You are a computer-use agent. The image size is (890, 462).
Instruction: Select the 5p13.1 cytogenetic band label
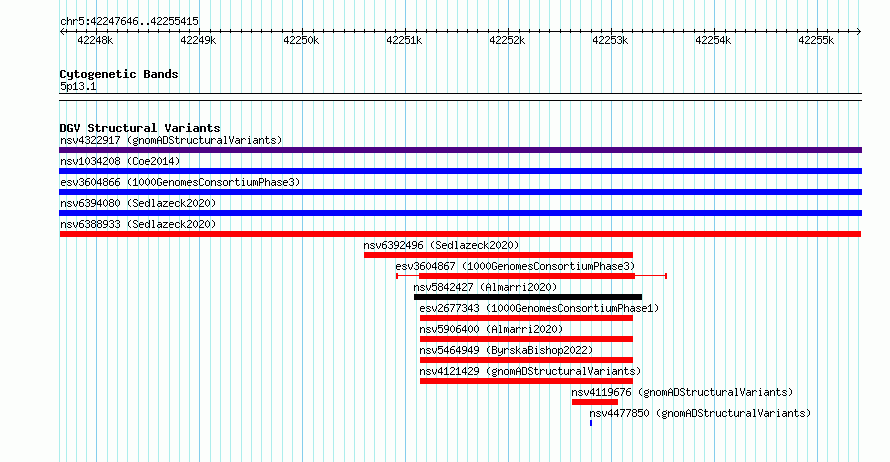78,86
